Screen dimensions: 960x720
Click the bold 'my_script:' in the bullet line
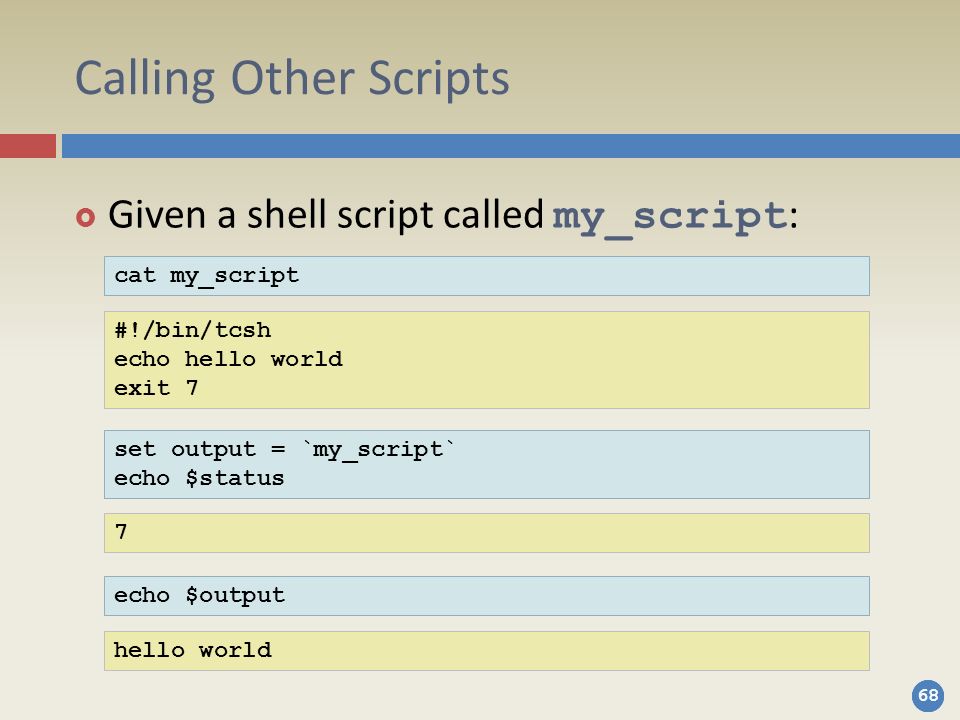tap(675, 217)
